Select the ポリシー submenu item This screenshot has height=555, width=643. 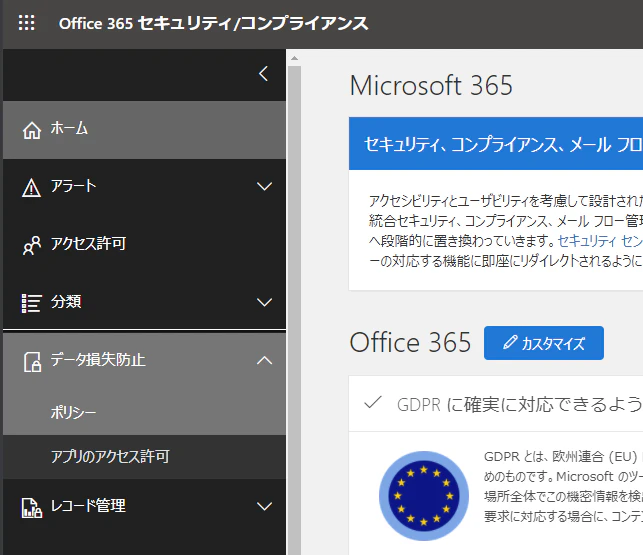tap(144, 412)
